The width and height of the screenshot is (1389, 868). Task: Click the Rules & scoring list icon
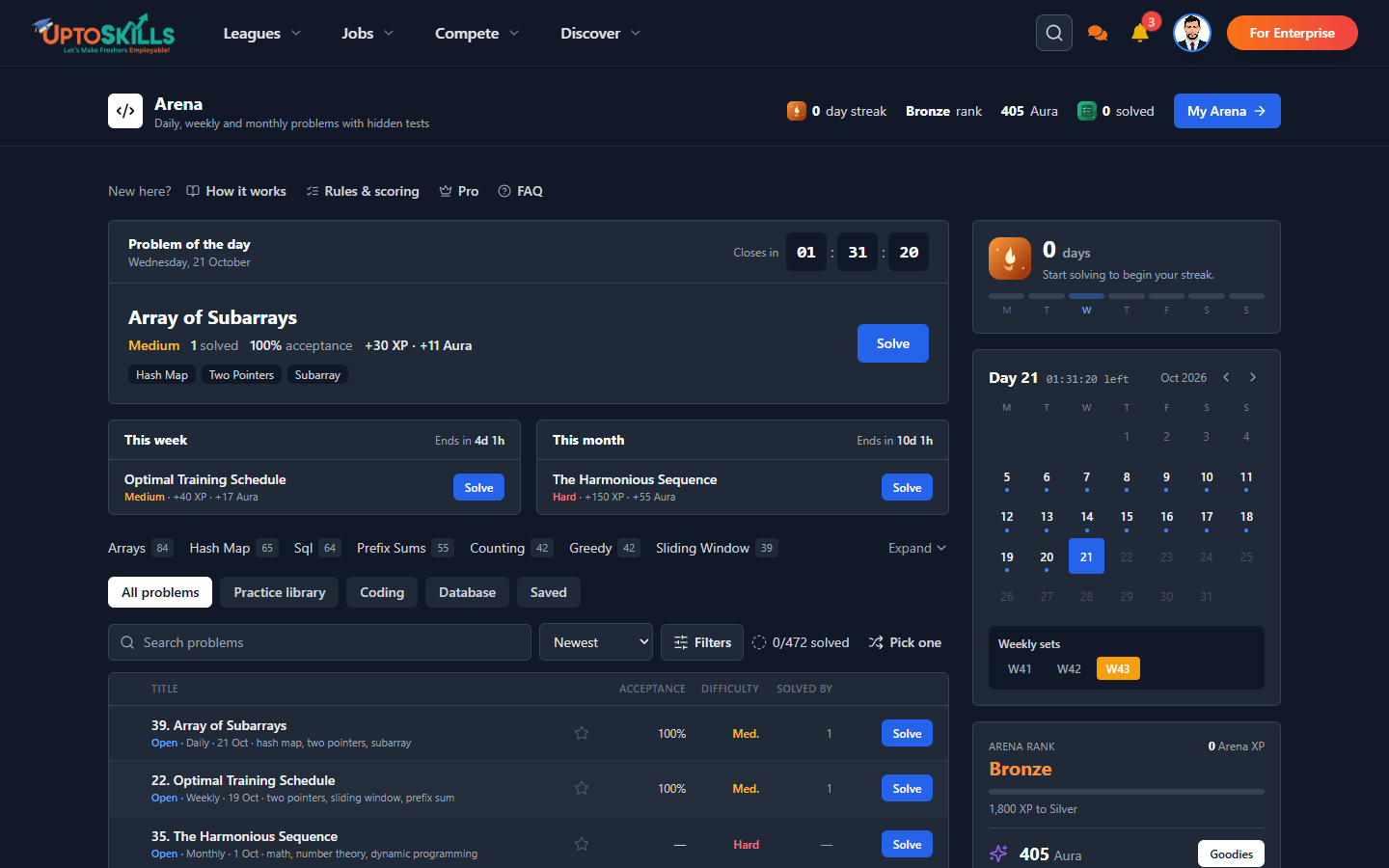313,191
